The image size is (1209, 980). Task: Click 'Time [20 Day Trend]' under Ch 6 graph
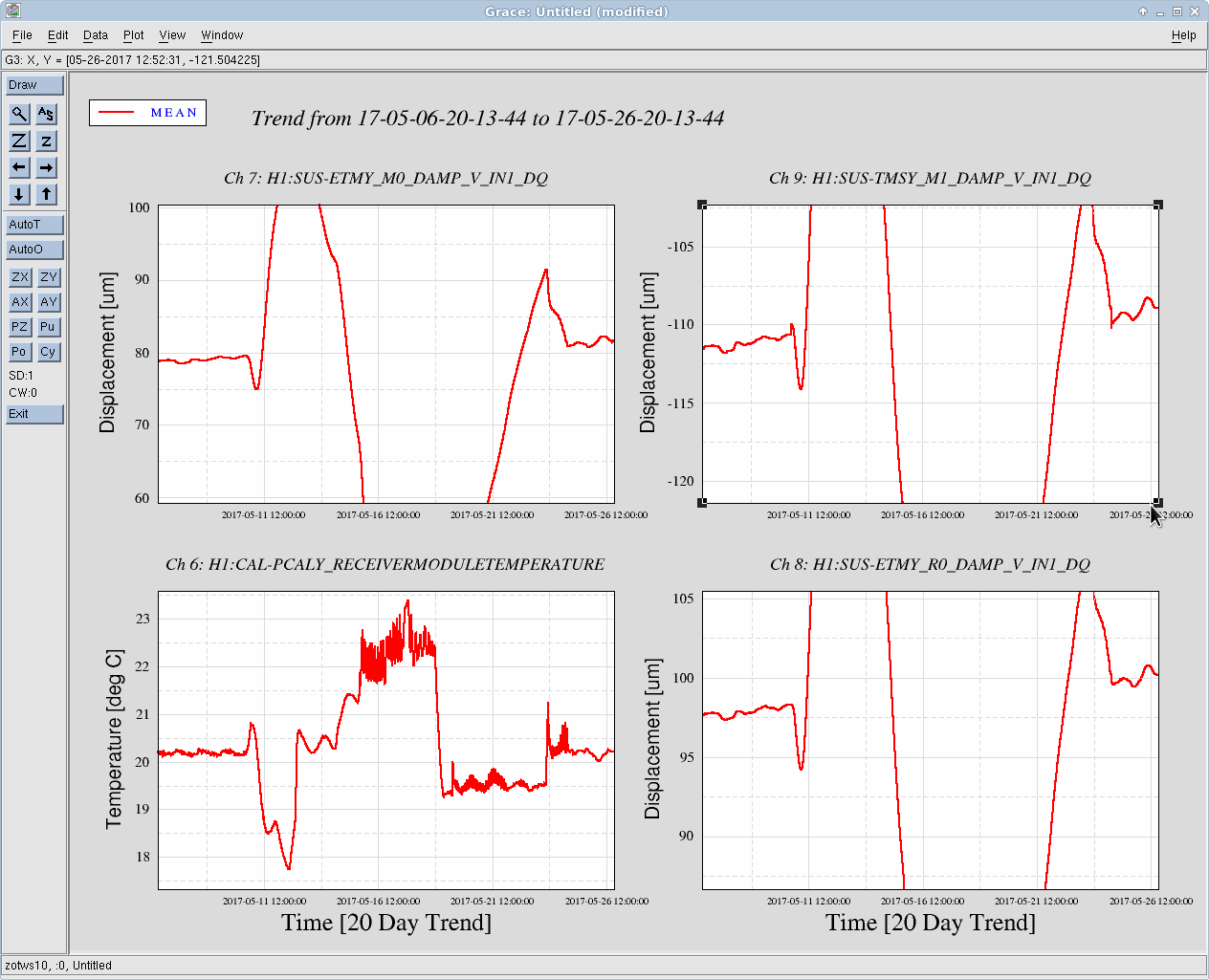386,923
